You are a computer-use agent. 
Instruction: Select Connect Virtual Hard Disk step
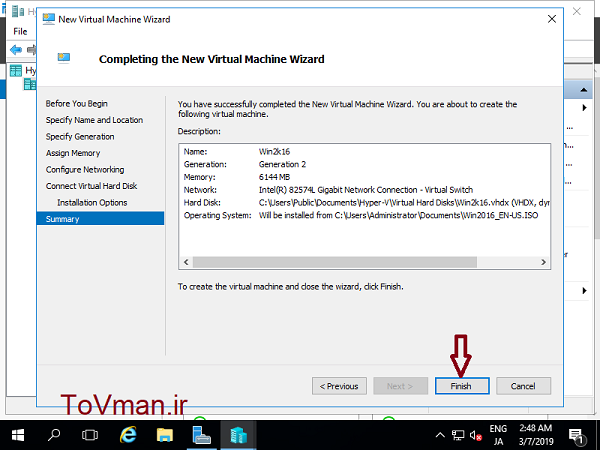point(91,186)
